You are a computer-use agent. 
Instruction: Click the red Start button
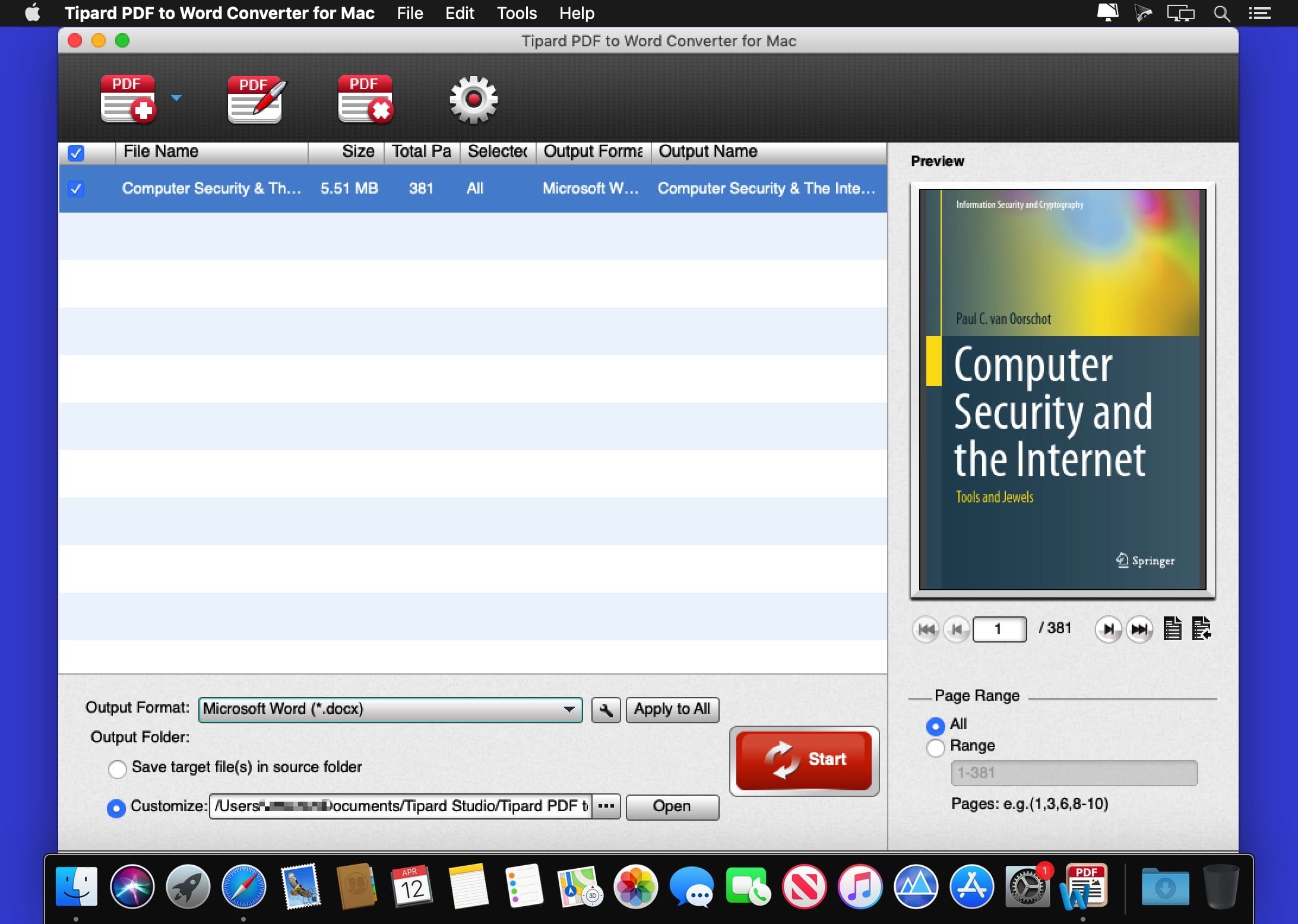pos(804,760)
